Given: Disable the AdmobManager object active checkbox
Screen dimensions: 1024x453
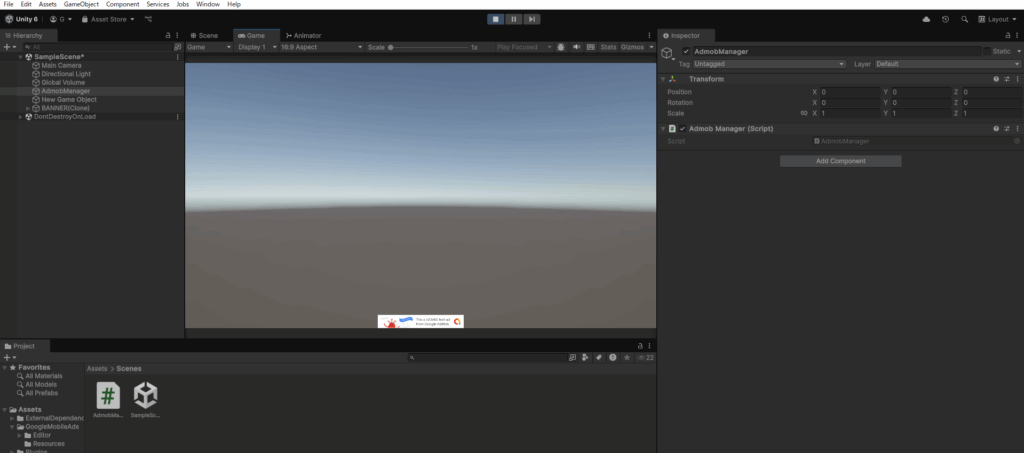Looking at the screenshot, I should point(686,51).
